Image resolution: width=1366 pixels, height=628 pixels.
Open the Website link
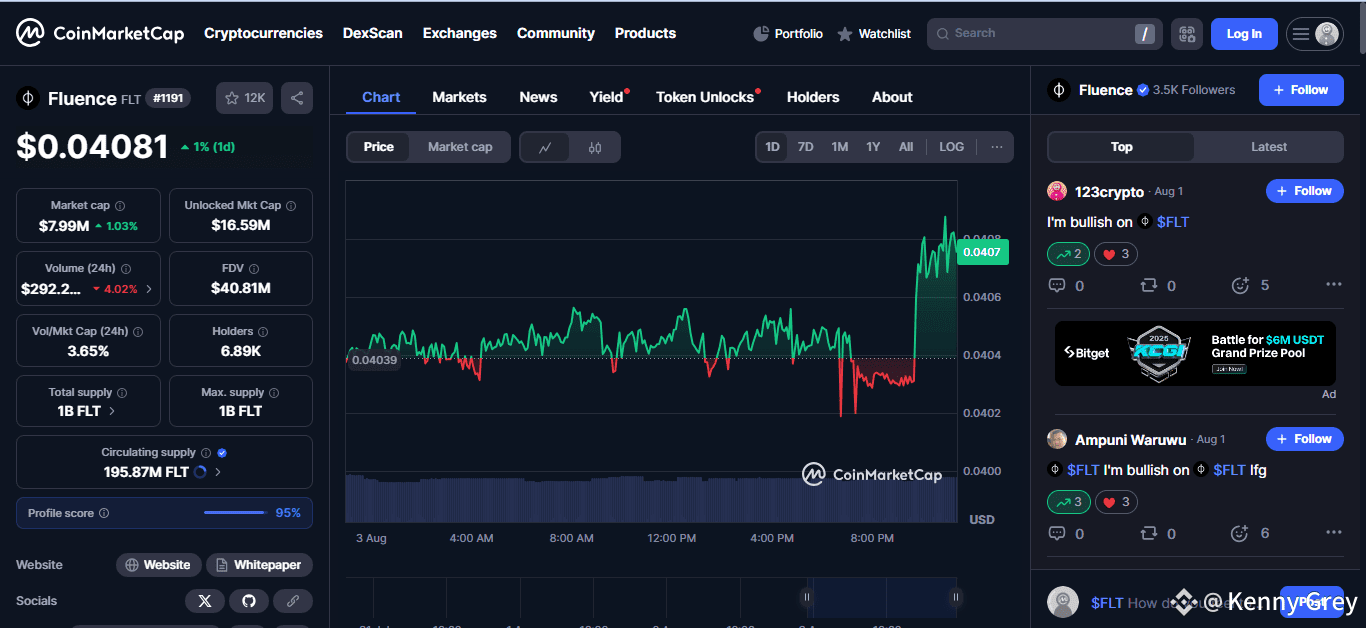(159, 565)
